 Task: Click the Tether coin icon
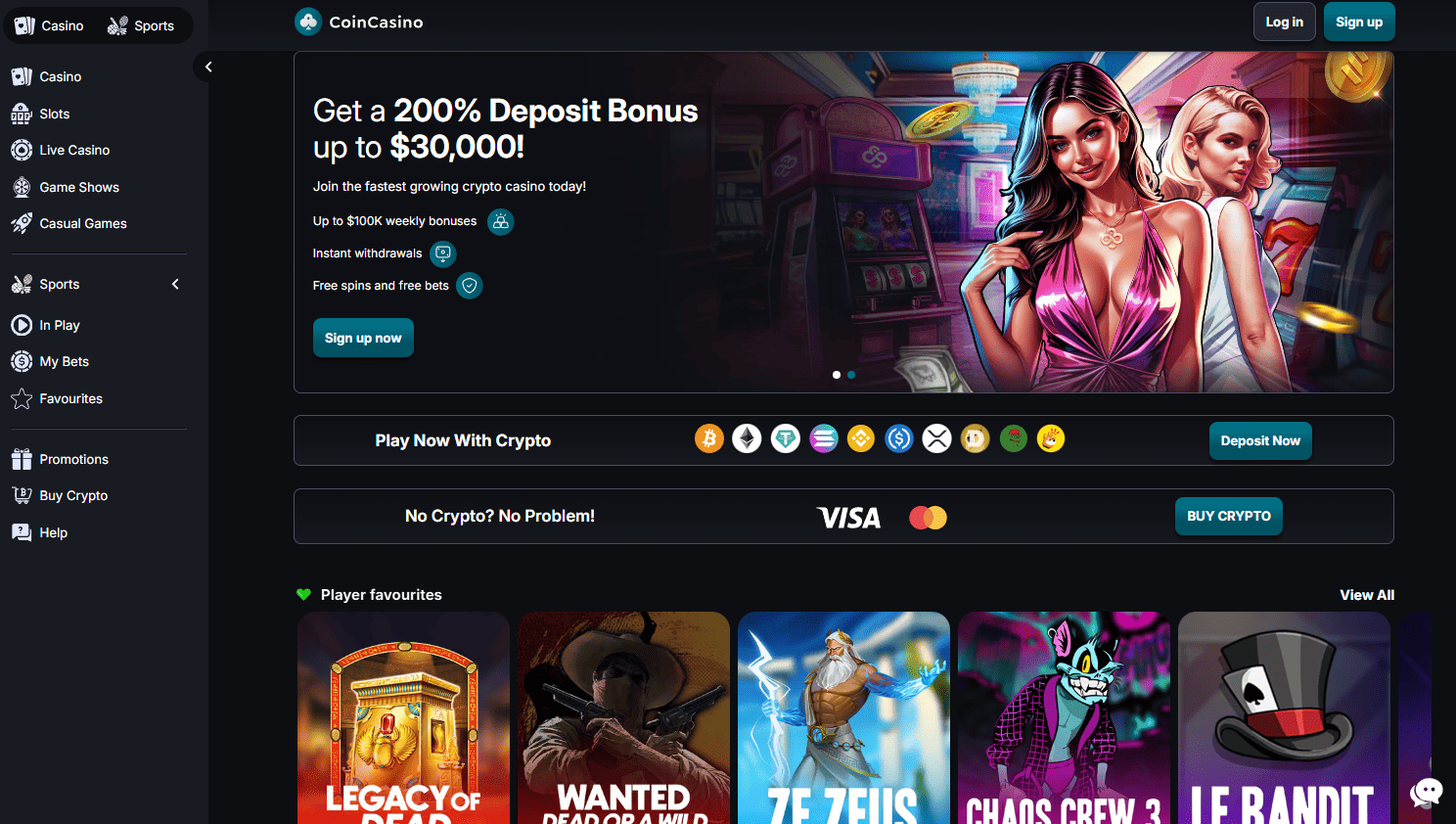786,438
